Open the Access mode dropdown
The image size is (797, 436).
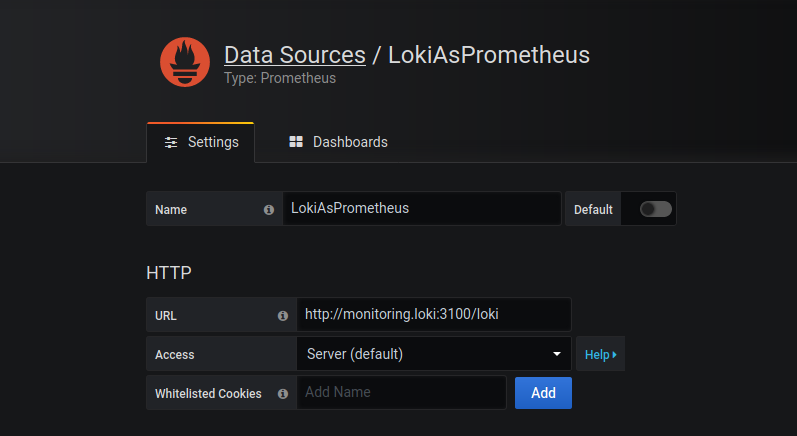(x=430, y=354)
